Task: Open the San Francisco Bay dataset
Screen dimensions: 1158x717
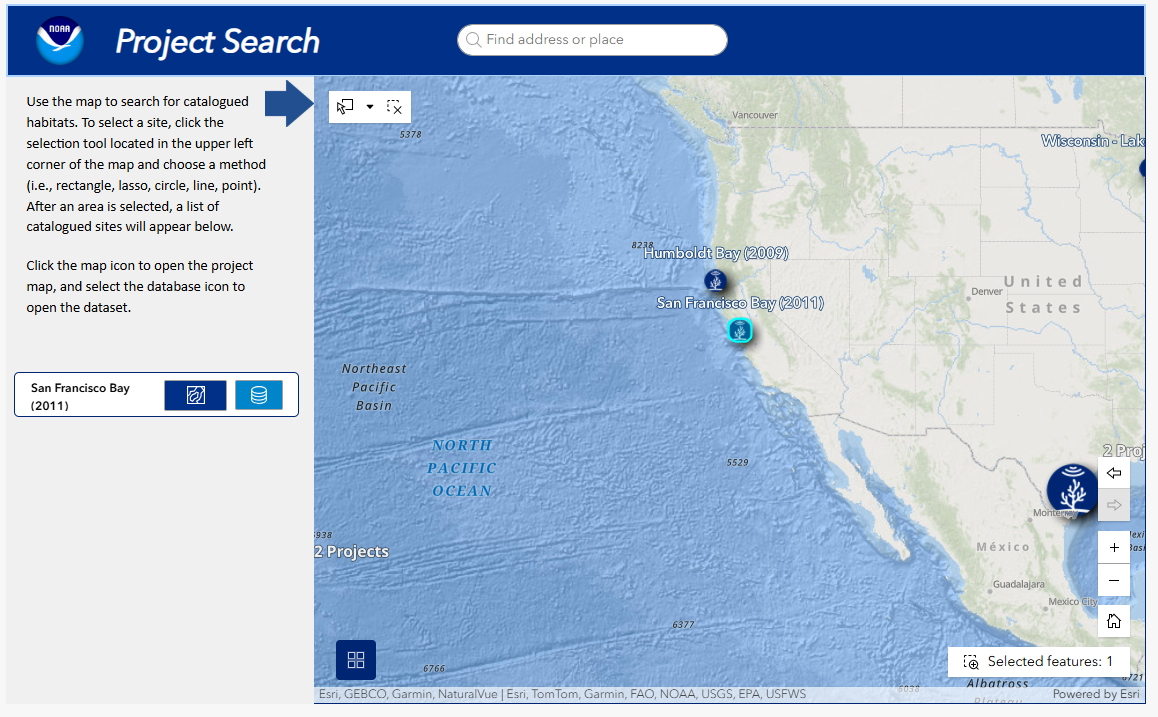Action: [x=259, y=396]
